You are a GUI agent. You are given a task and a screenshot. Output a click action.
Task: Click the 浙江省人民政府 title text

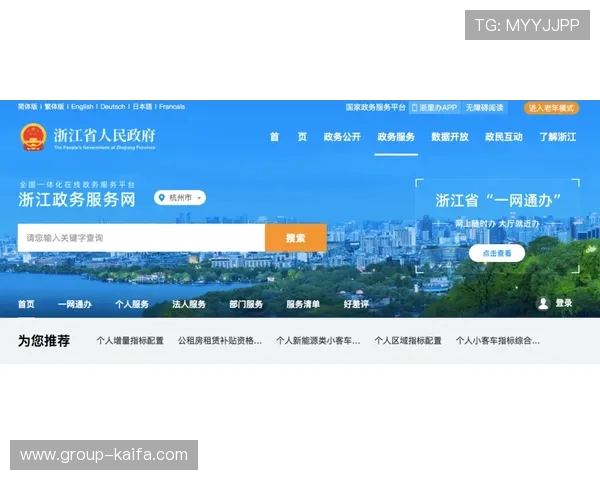(104, 136)
